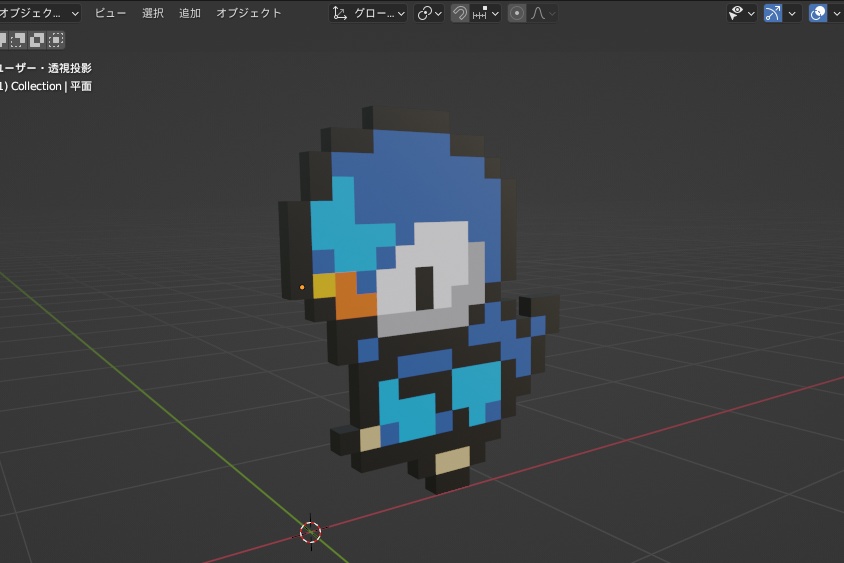The width and height of the screenshot is (844, 563).
Task: Toggle proportional editing circle icon
Action: click(x=517, y=13)
